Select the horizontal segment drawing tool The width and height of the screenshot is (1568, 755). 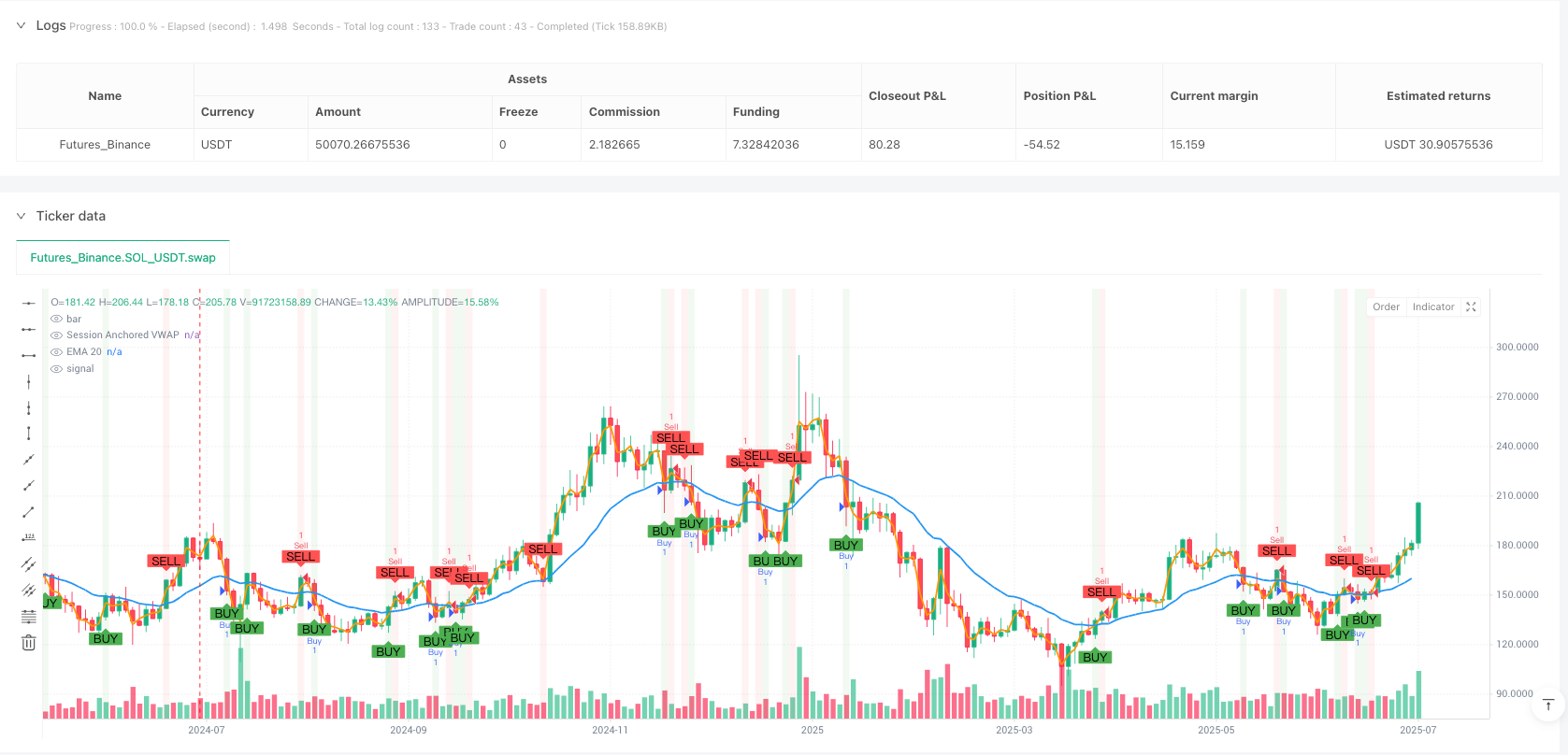pos(29,355)
